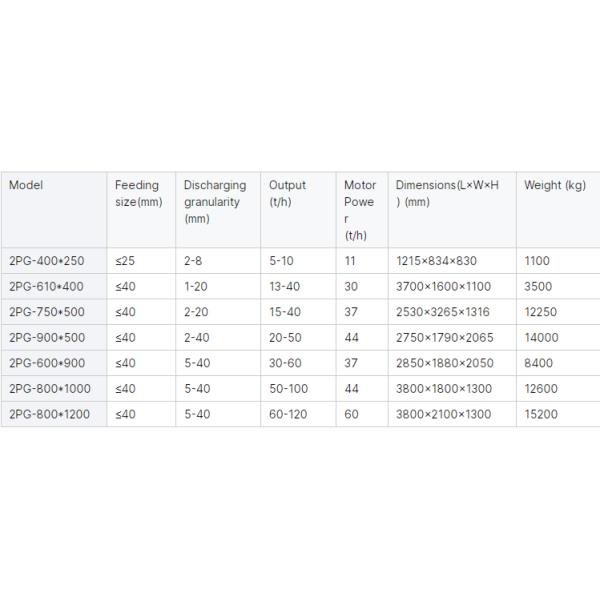Select the Output (t/h) column header

click(x=287, y=193)
